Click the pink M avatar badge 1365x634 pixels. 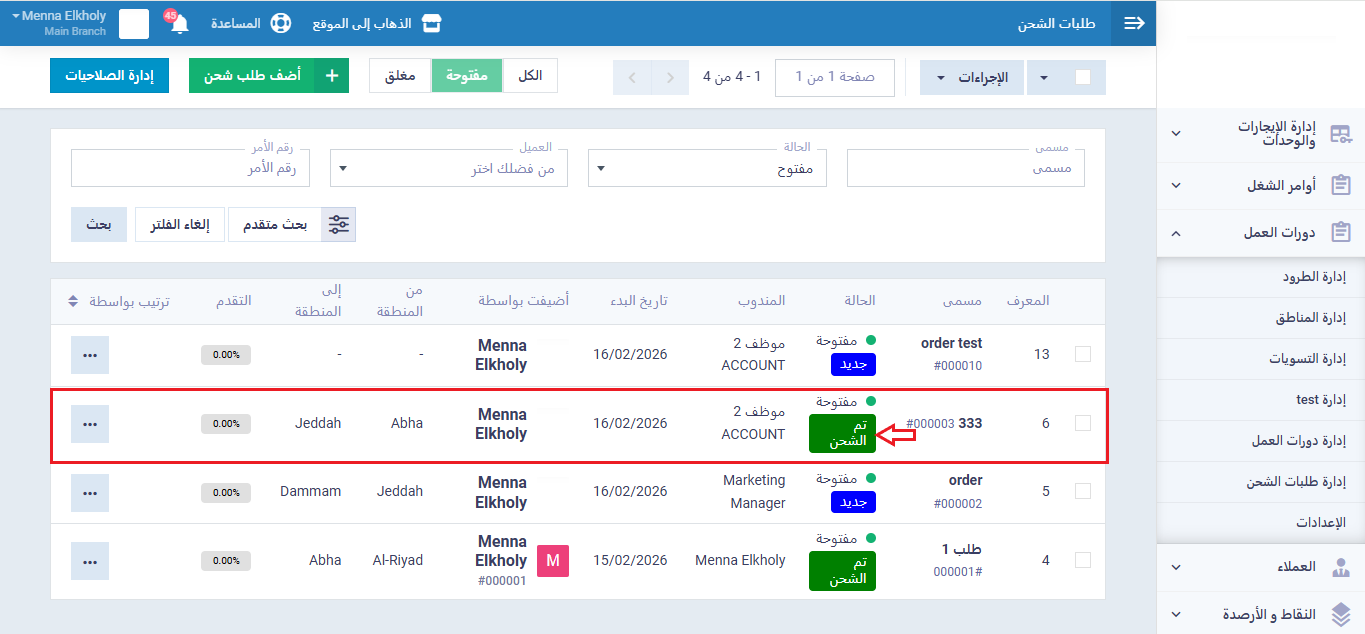[x=553, y=561]
